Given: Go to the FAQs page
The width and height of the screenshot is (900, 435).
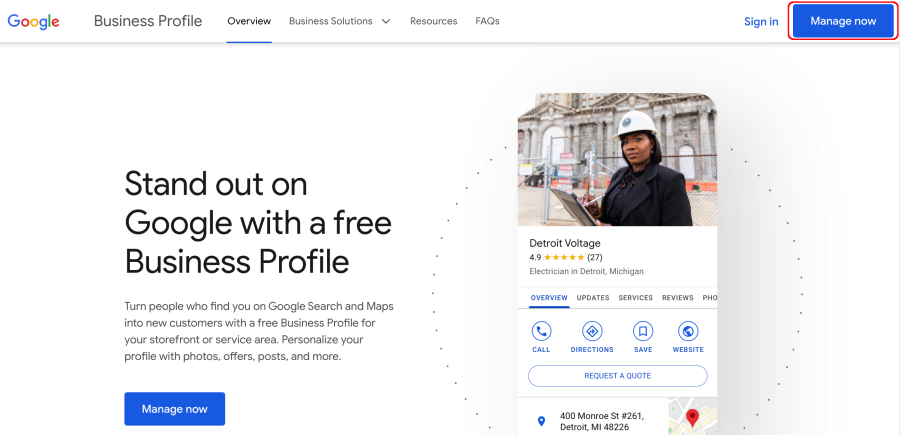Looking at the screenshot, I should tap(487, 21).
